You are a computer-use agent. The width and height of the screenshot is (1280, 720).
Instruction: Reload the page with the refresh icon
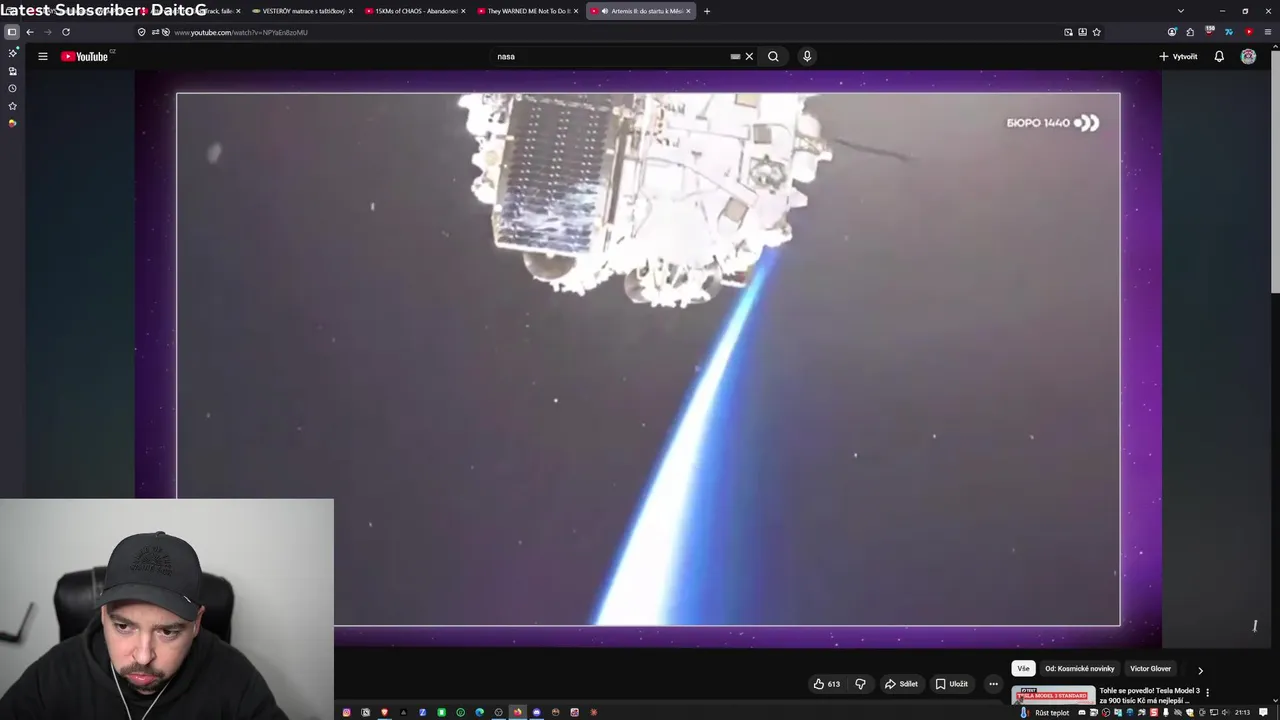tap(66, 32)
